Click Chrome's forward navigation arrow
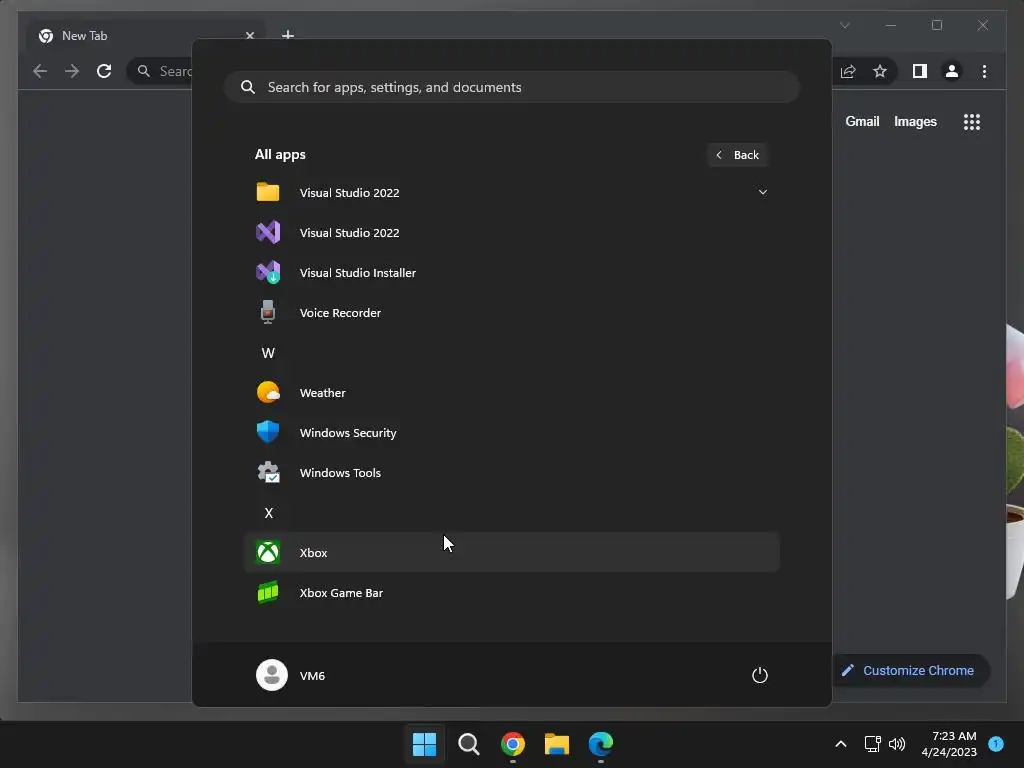1024x768 pixels. [72, 71]
